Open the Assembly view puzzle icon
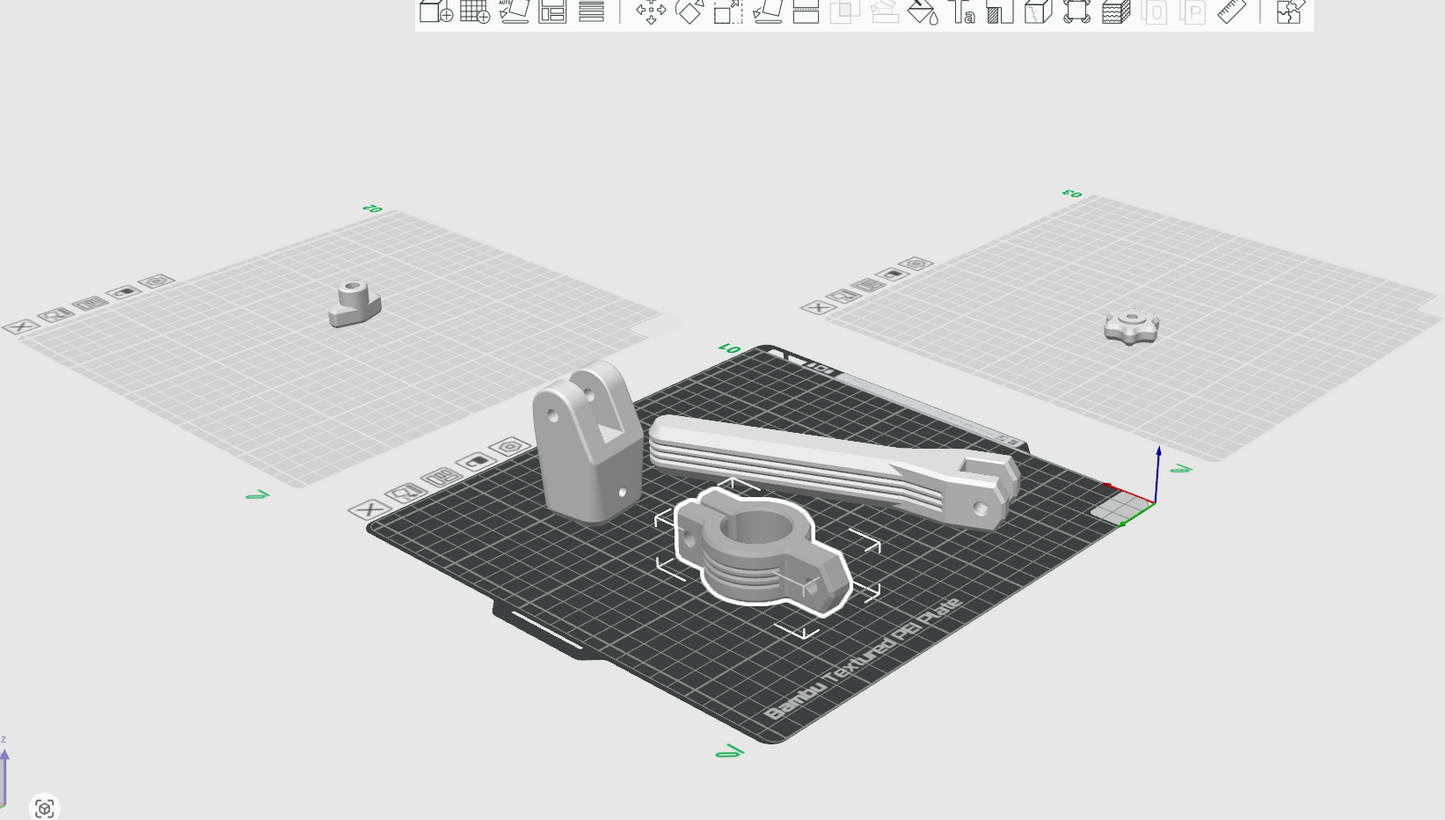Screen dimensions: 1445x820 pos(1288,12)
